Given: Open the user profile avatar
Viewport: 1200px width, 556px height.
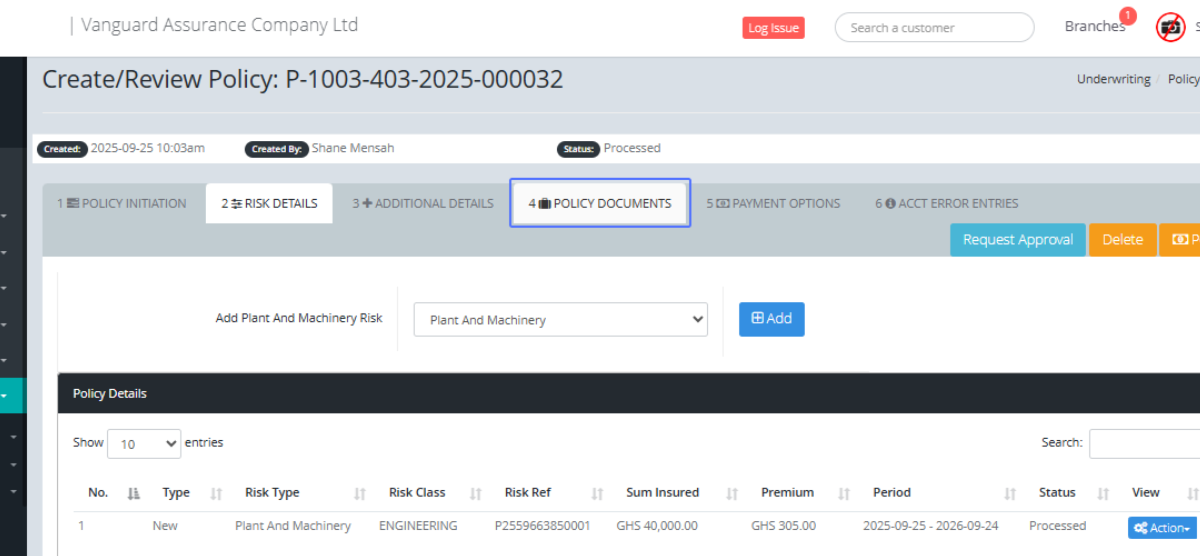Looking at the screenshot, I should 1170,27.
